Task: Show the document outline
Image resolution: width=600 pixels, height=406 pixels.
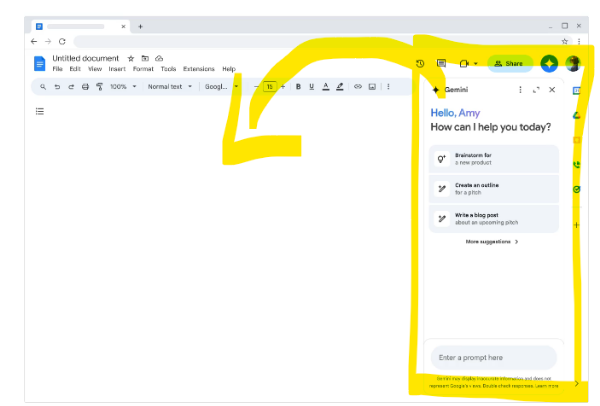Action: tap(40, 111)
